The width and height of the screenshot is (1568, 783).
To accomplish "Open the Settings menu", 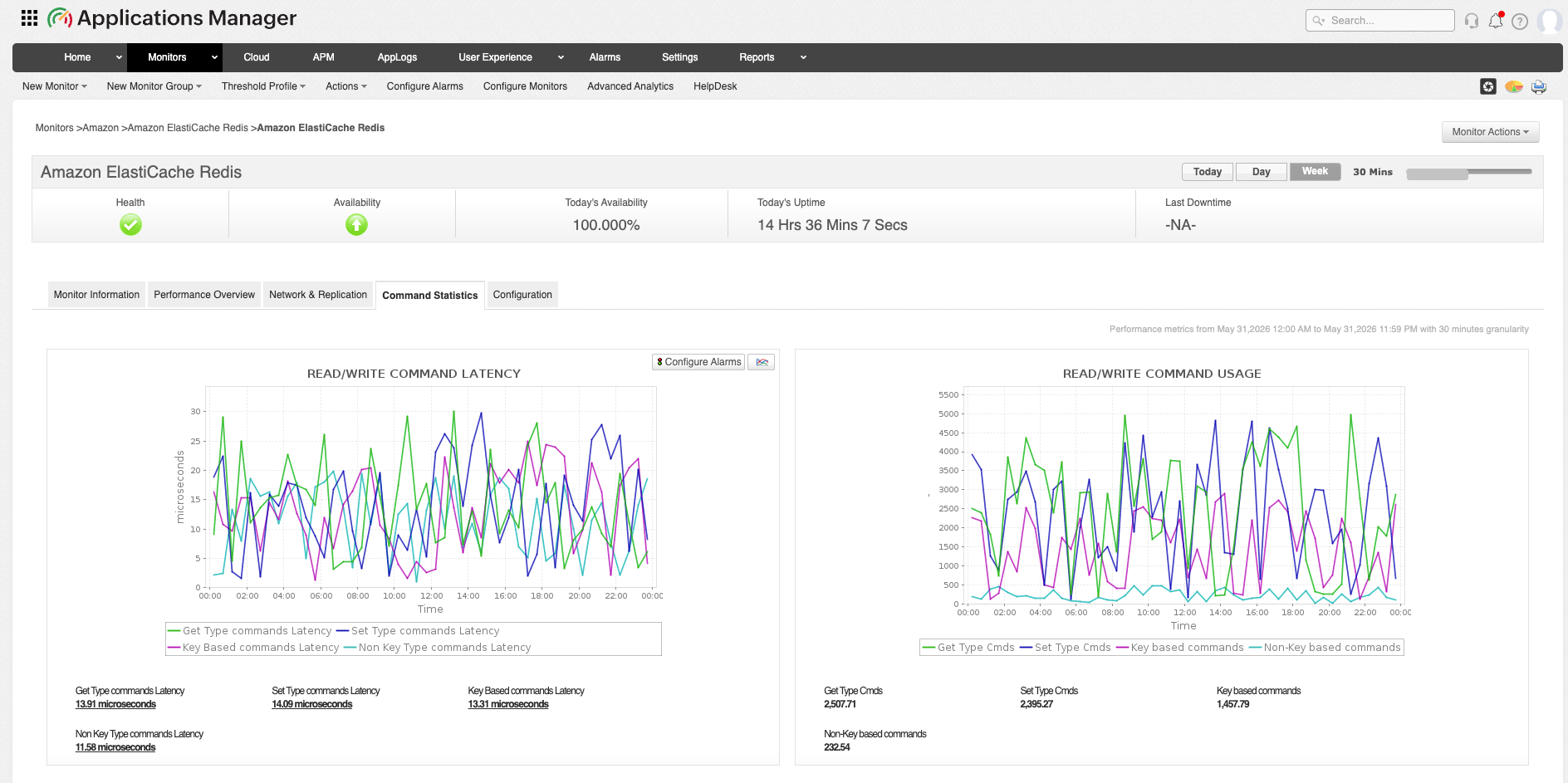I will (680, 57).
